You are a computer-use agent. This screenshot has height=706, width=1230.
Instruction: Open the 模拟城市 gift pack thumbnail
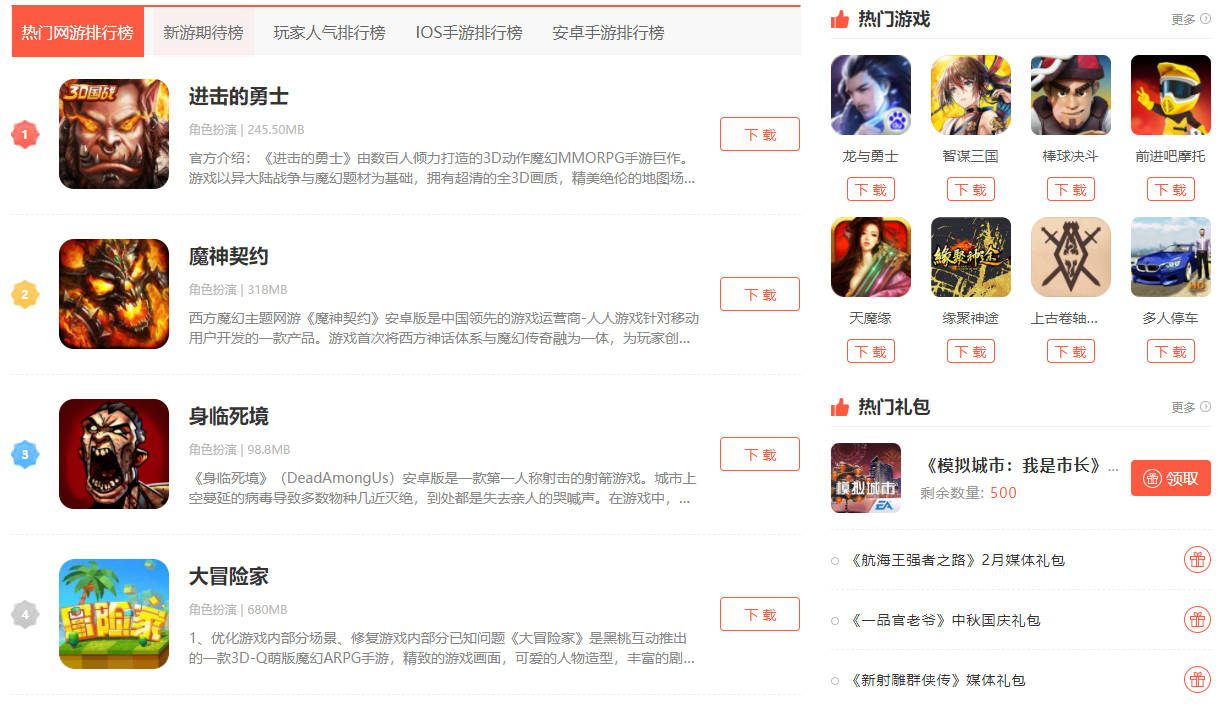tap(866, 478)
